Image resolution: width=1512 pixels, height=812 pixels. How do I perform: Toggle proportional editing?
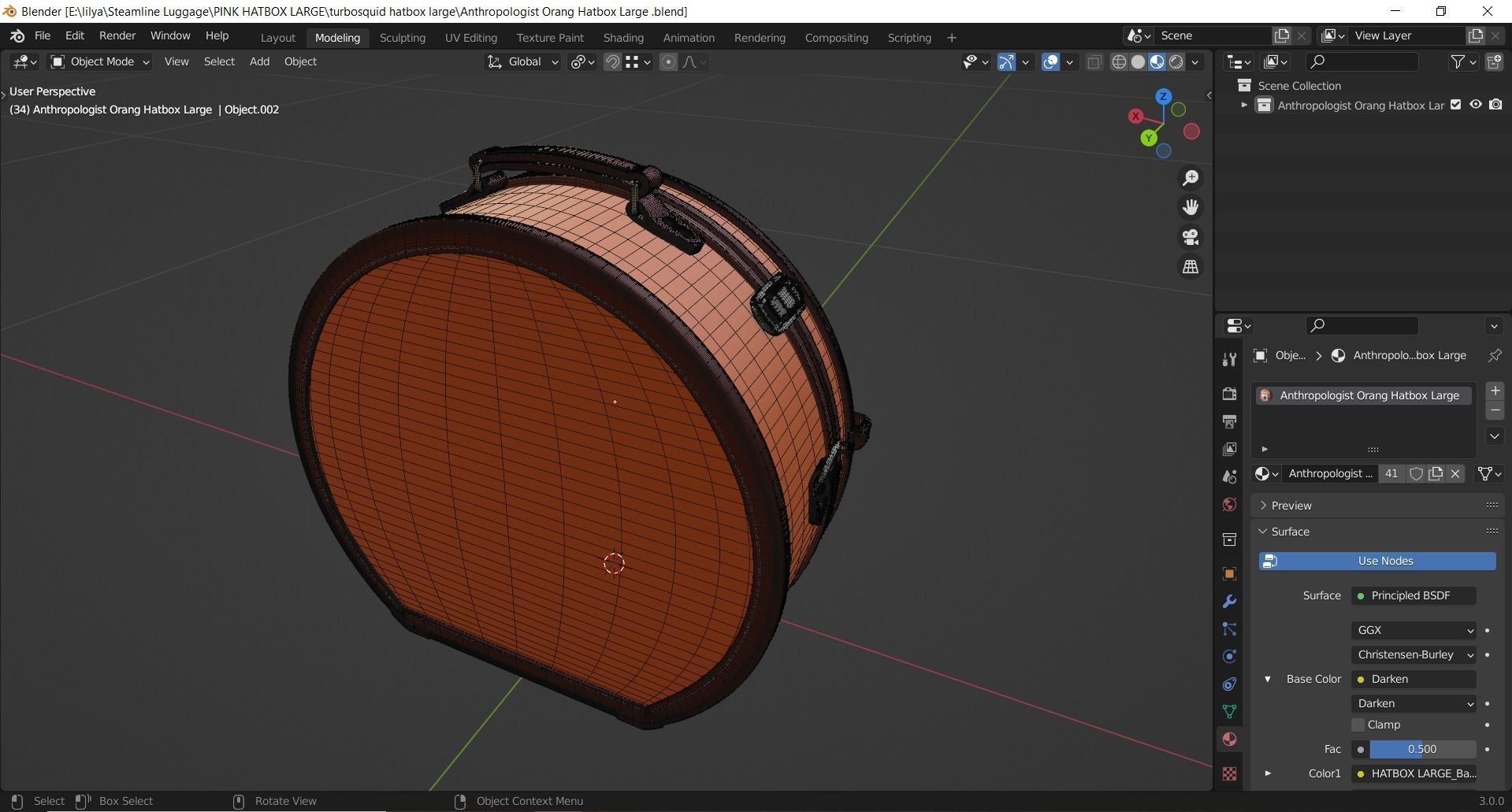tap(668, 61)
